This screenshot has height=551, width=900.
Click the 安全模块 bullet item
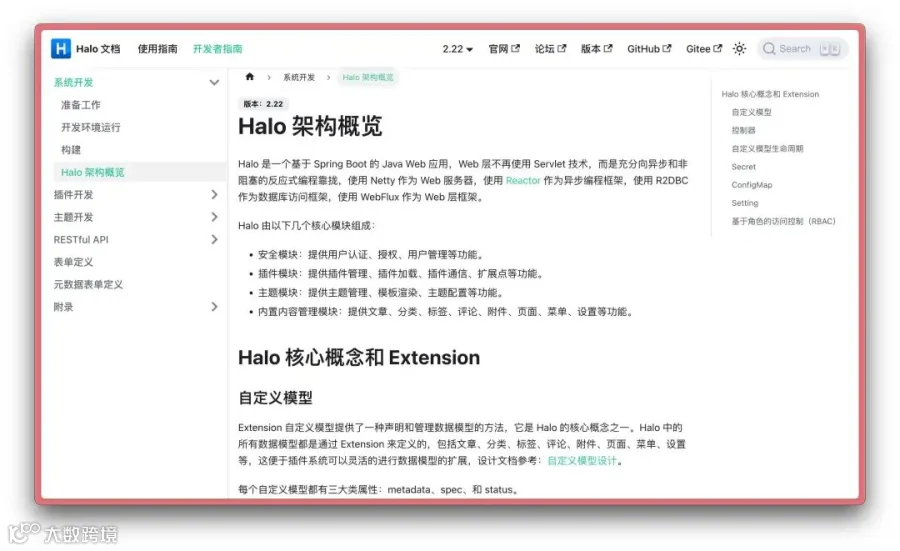tap(371, 254)
